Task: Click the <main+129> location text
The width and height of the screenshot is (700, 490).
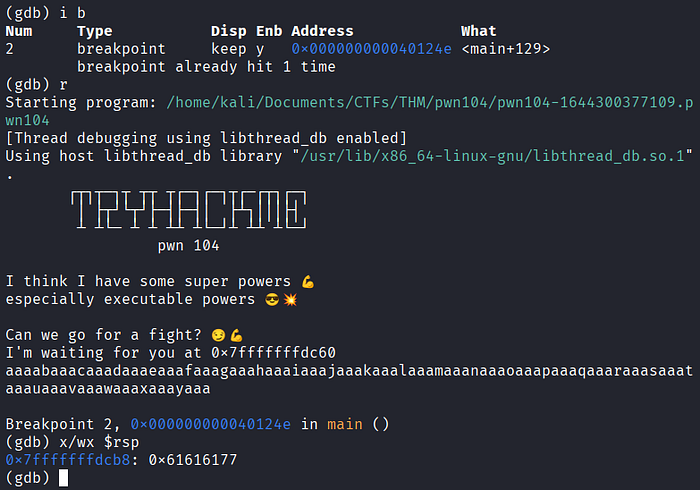Action: 506,49
